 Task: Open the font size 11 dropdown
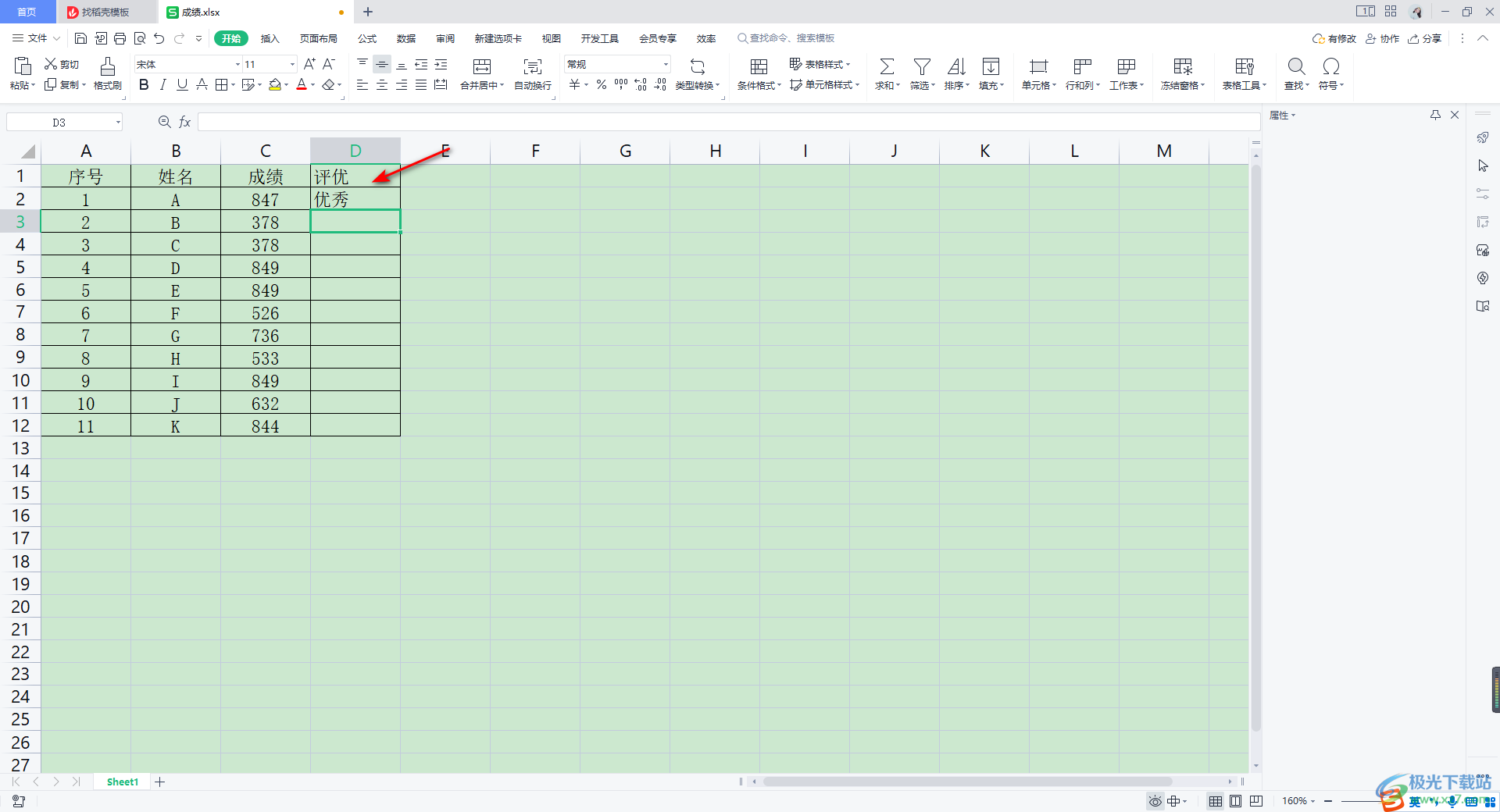pos(293,64)
